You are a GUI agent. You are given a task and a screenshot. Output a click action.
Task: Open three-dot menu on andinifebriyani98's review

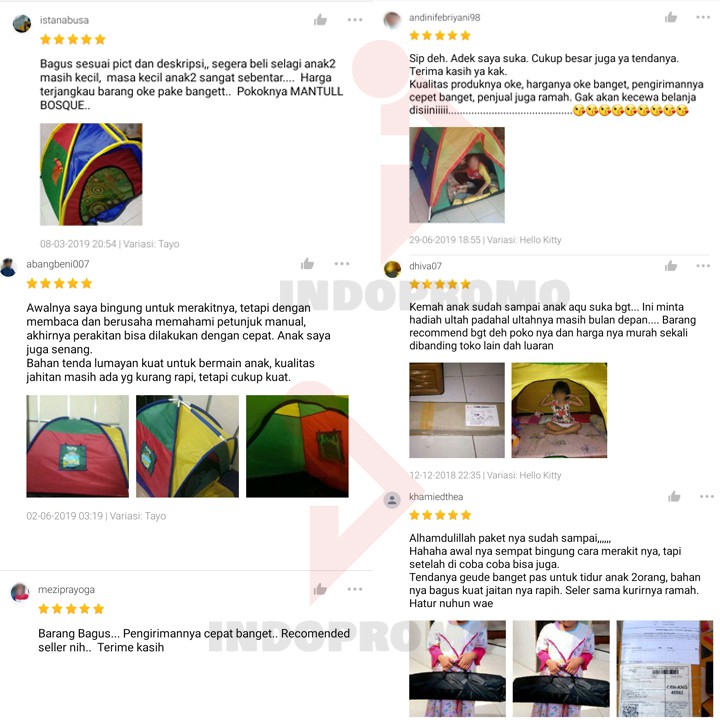click(x=703, y=17)
